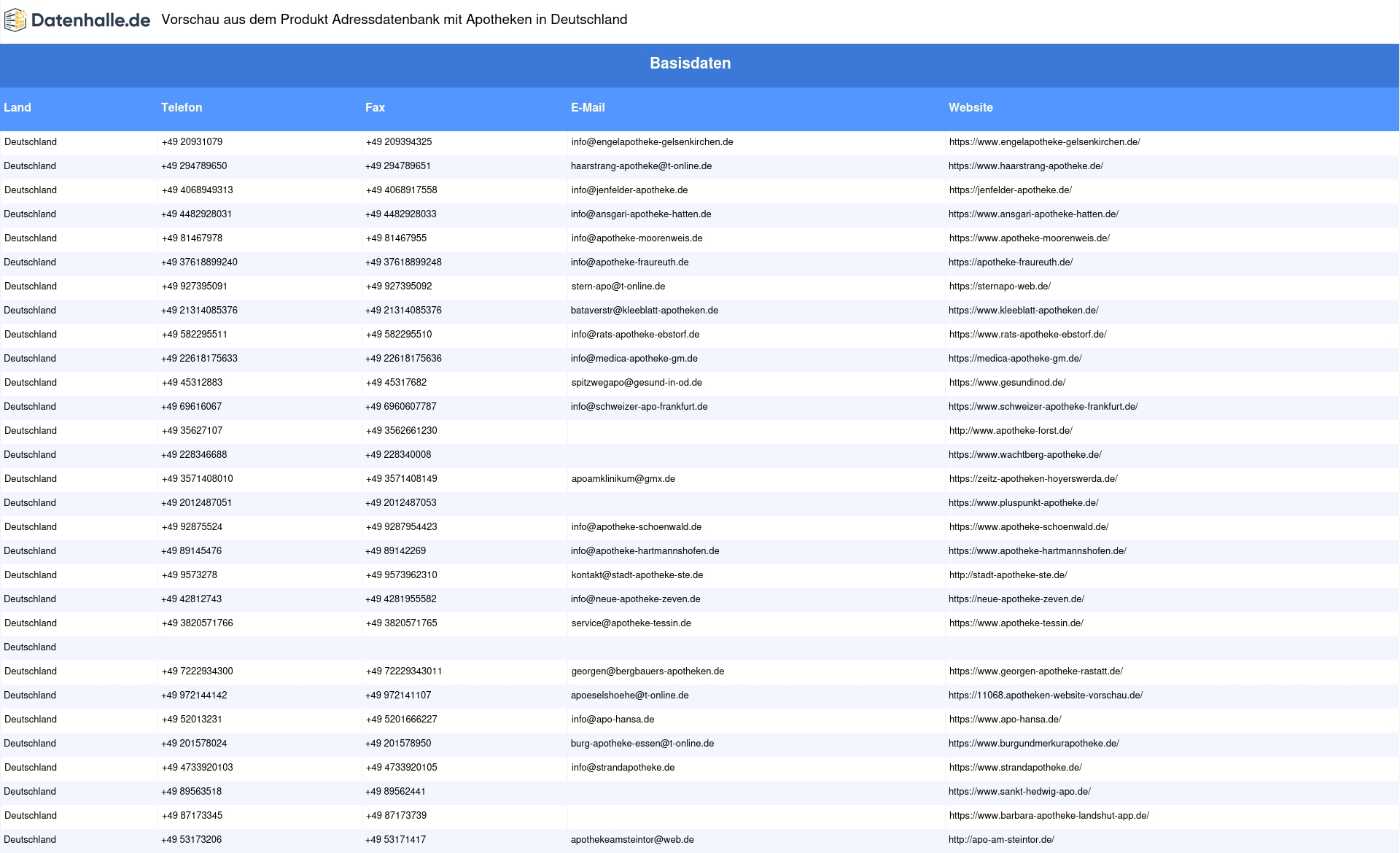Screen dimensions: 1400x853
Task: Open https://www.apotheke-moorenweis.de/ link
Action: coord(1030,238)
